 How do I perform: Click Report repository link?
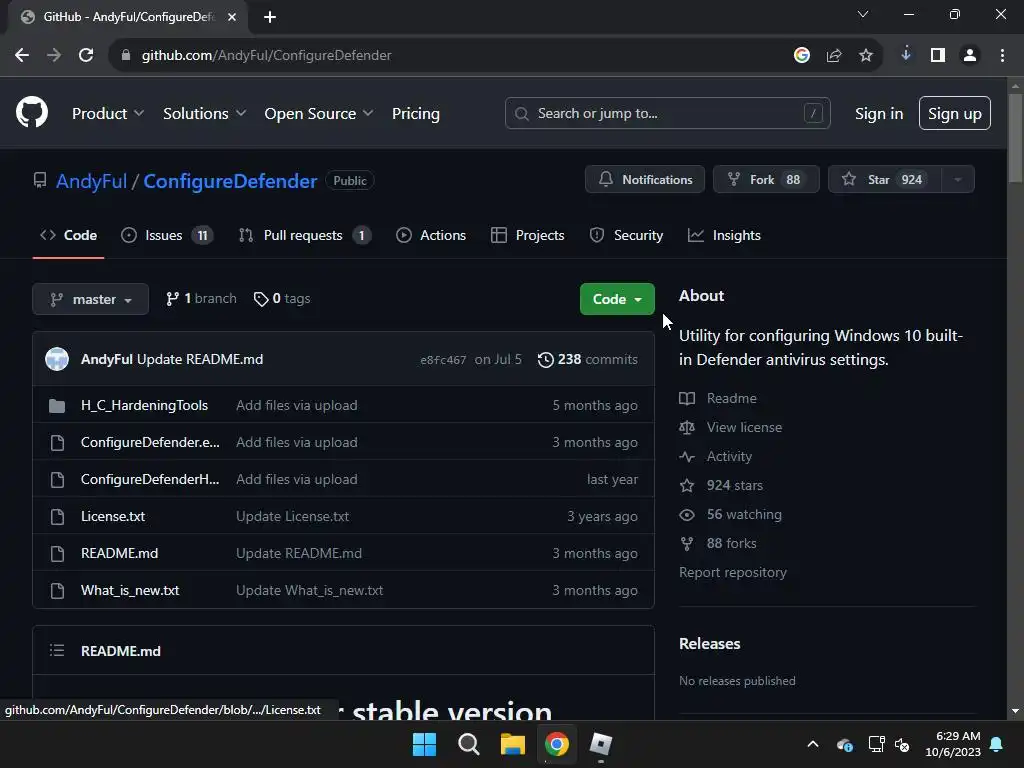733,572
